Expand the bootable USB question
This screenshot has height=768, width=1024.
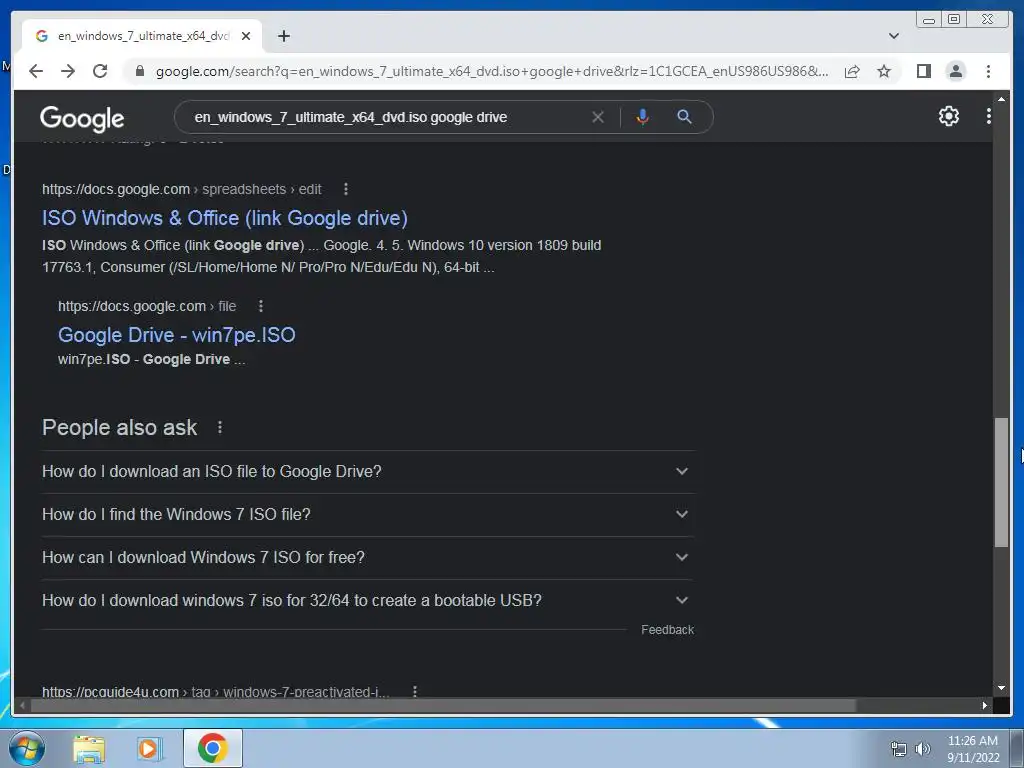[x=368, y=601]
